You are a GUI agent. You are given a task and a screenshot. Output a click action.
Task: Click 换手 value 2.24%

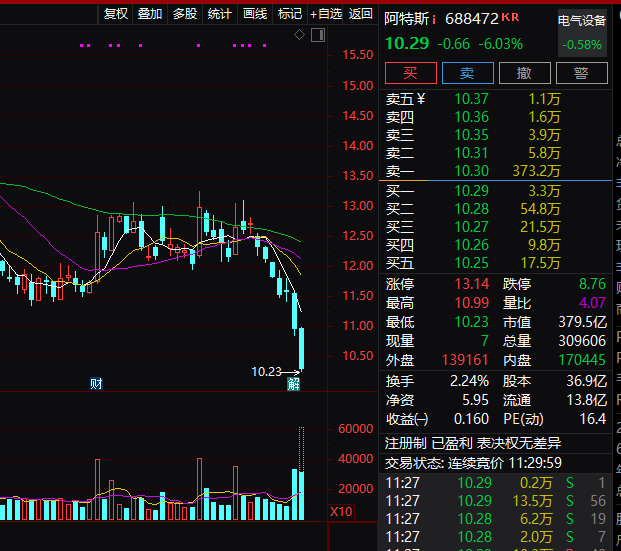(469, 381)
